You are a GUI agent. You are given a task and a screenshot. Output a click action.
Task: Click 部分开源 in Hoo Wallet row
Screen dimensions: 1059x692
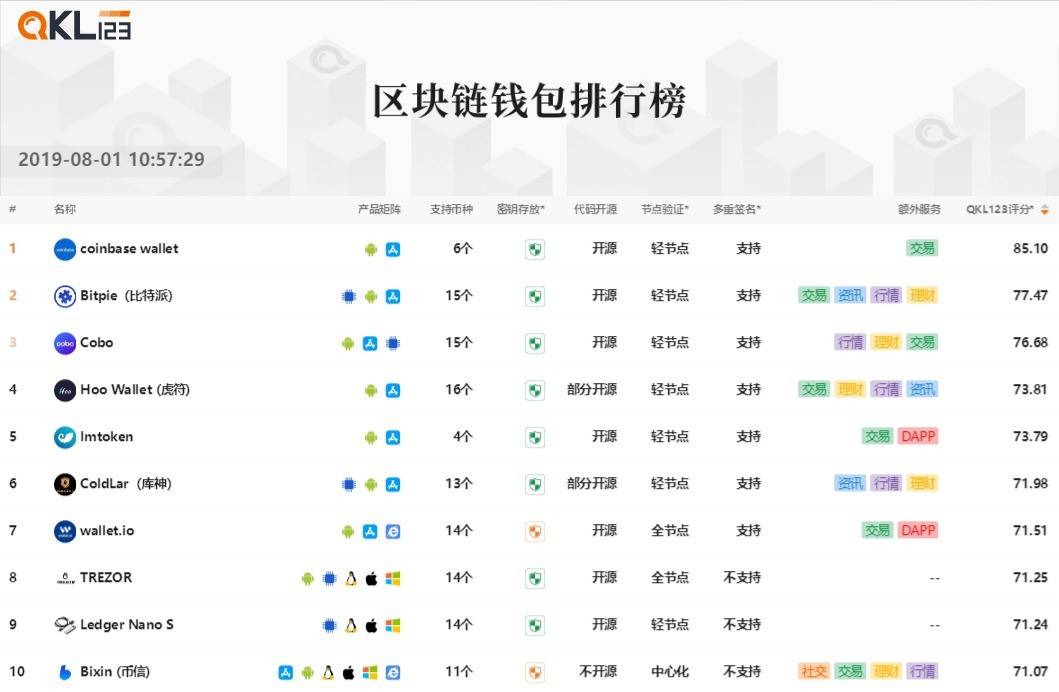point(592,390)
